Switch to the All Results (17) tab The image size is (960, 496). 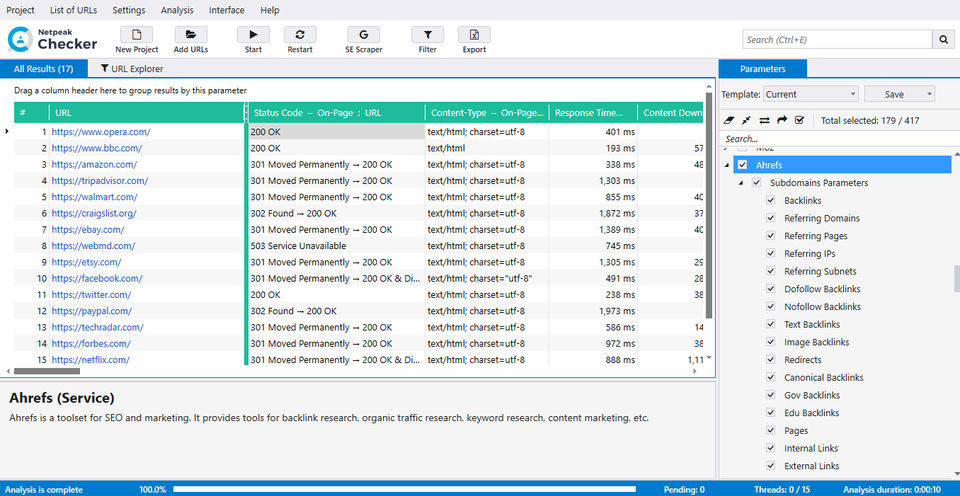pos(43,69)
